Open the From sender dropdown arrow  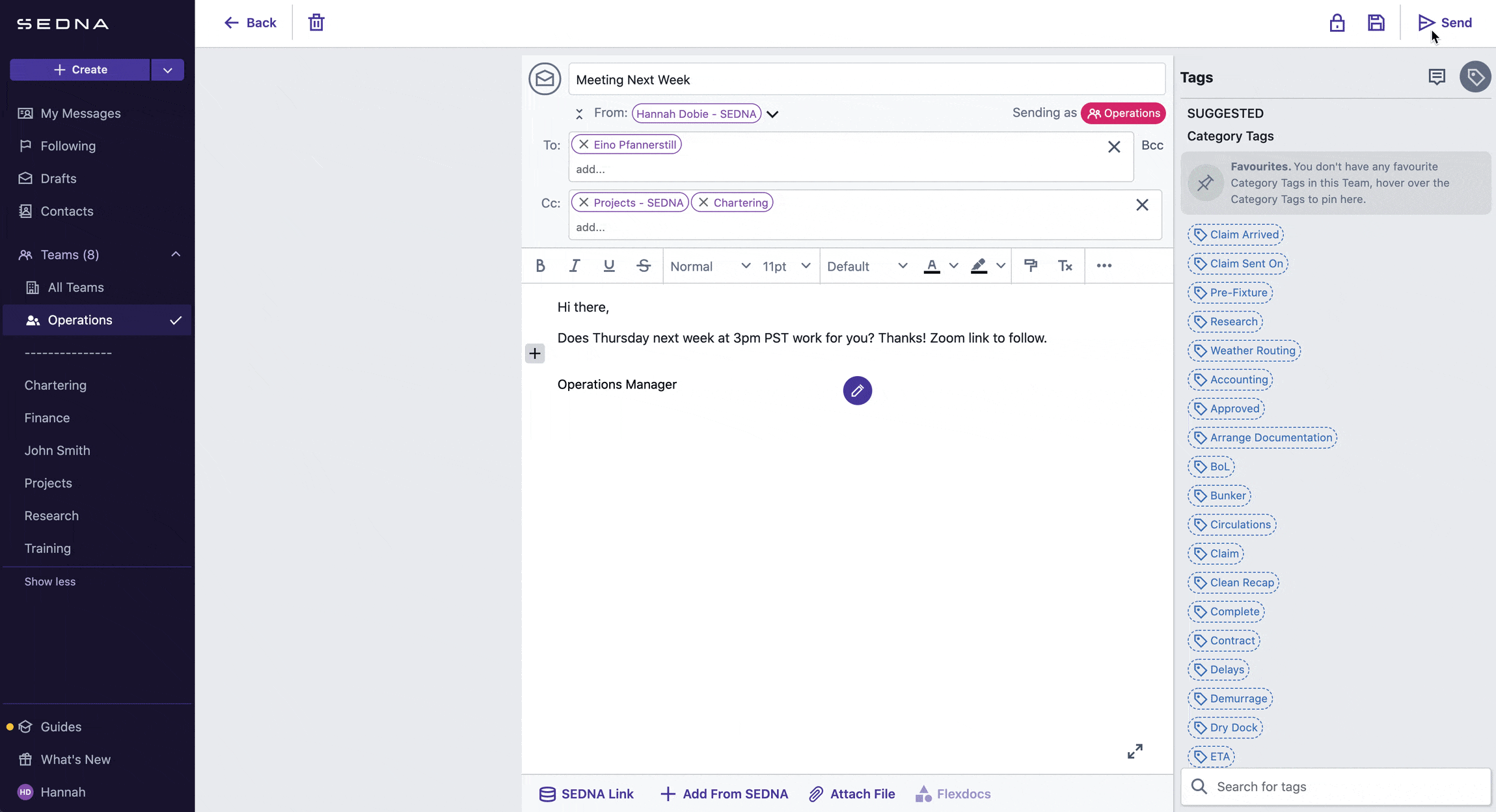[772, 114]
